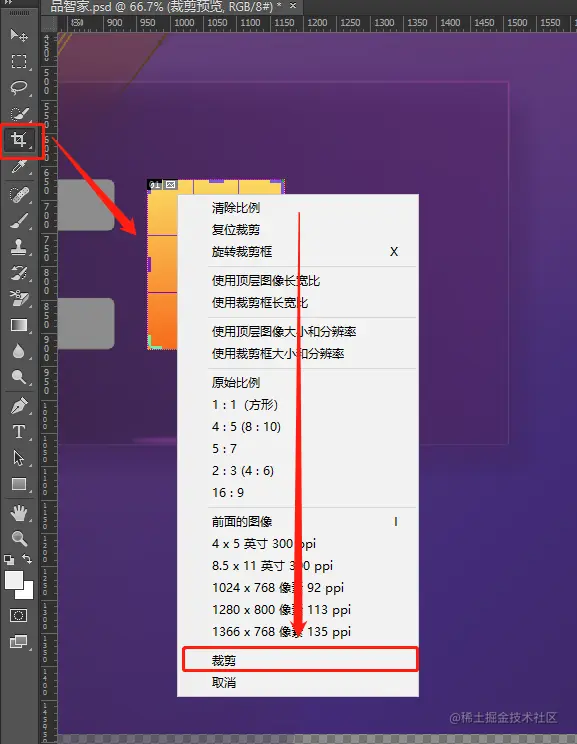Choose 1366 x 768 像素 135 ppi preset
The width and height of the screenshot is (577, 744).
pyautogui.click(x=298, y=632)
